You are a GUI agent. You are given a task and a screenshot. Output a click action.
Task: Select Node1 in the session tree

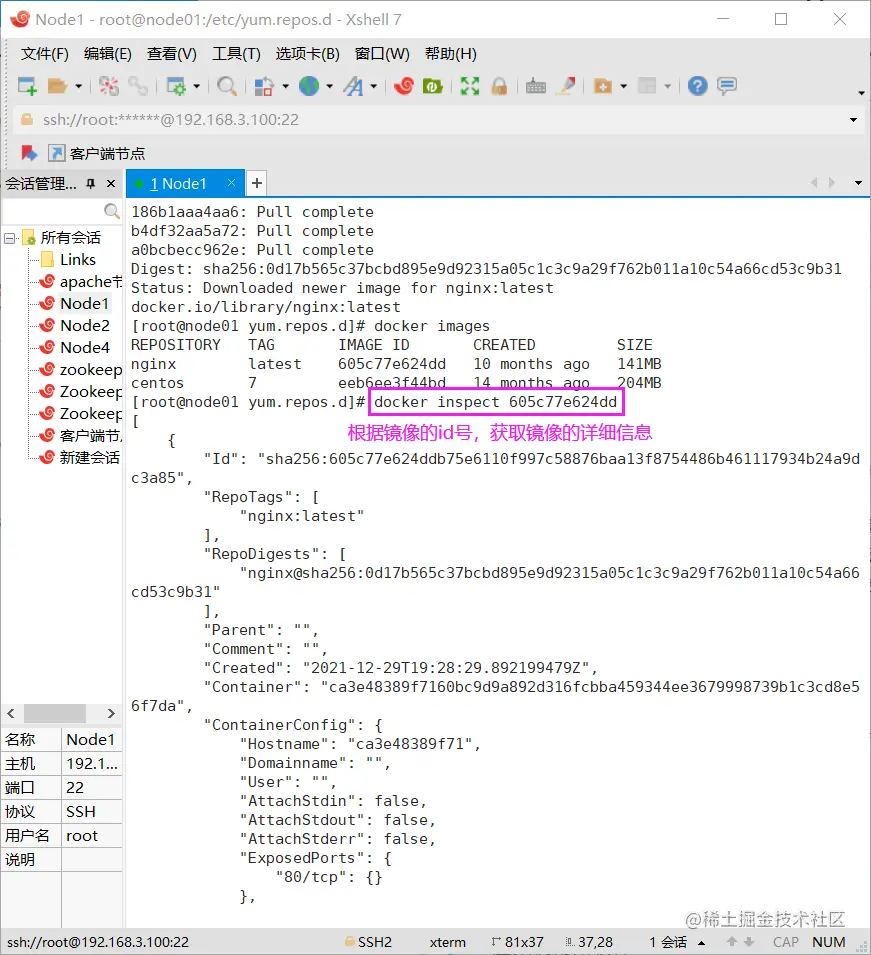pos(84,304)
